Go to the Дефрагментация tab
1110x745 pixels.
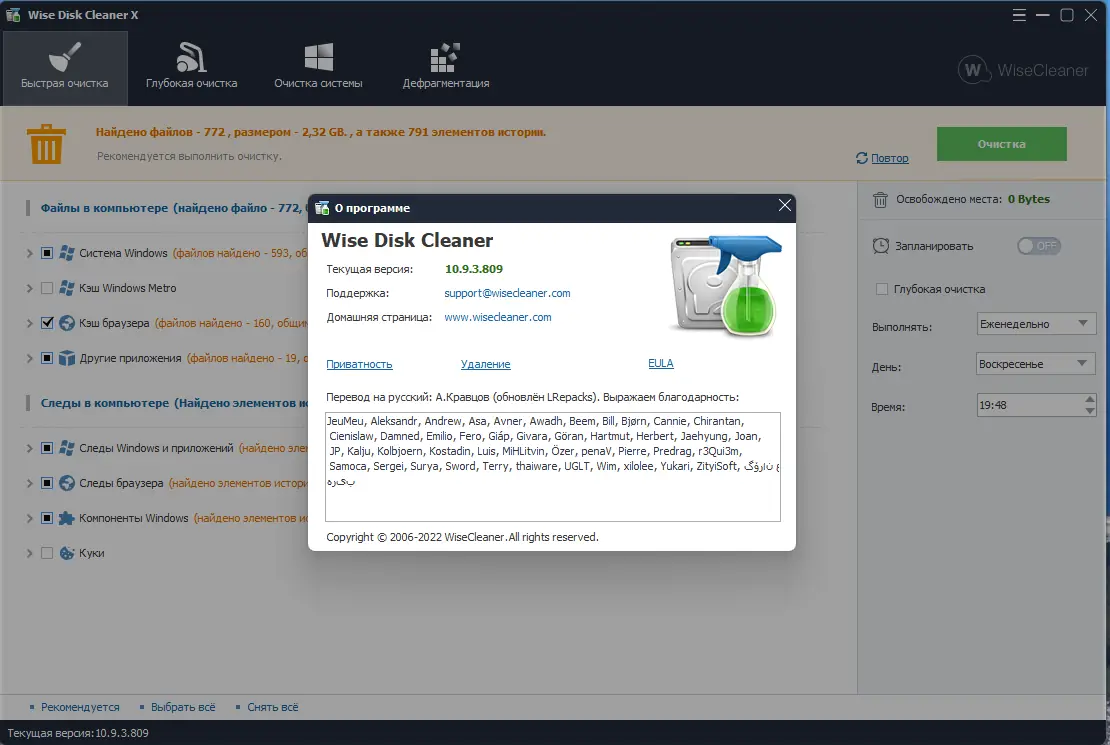coord(445,68)
